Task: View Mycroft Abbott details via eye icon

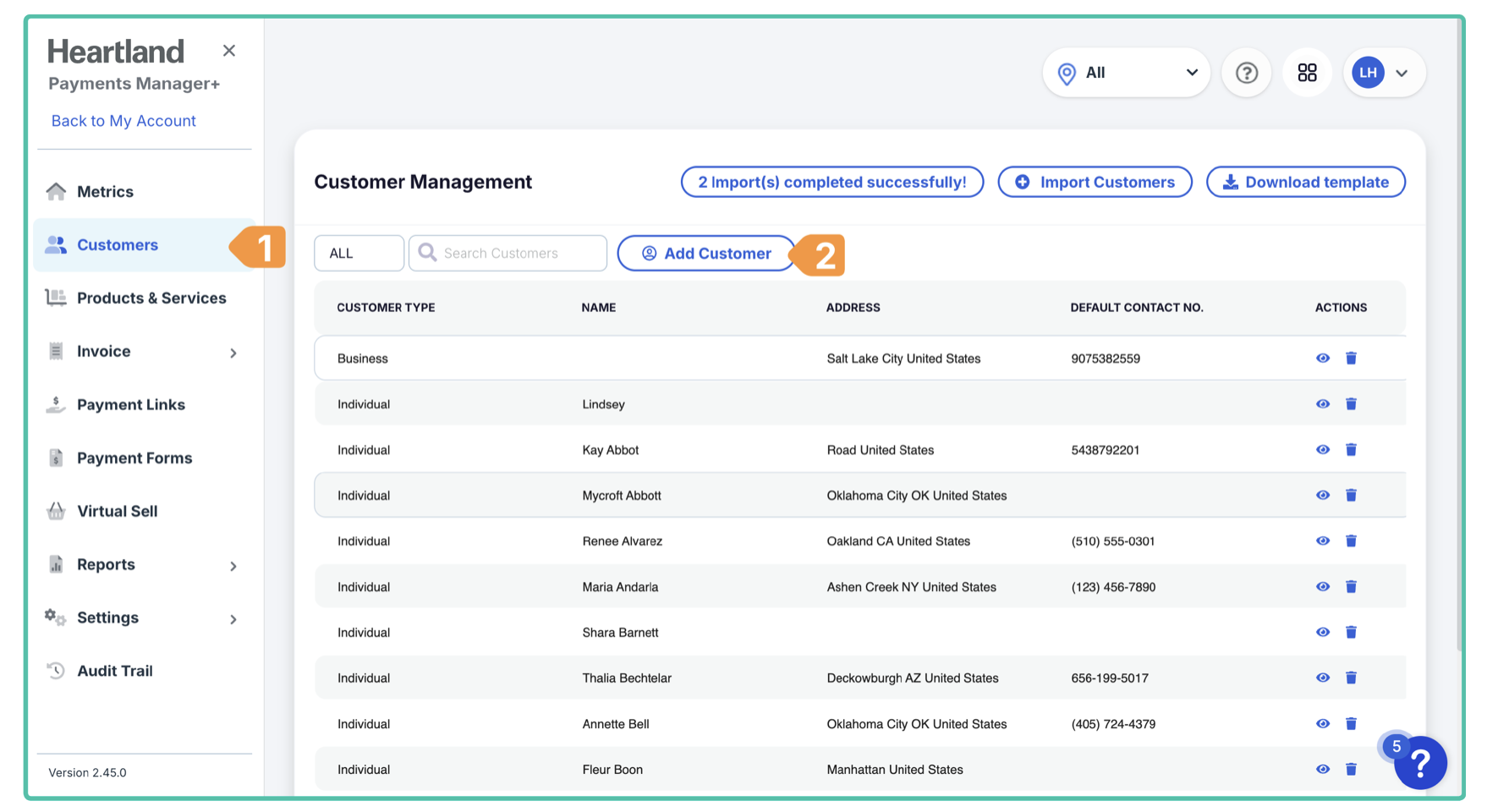Action: point(1323,496)
